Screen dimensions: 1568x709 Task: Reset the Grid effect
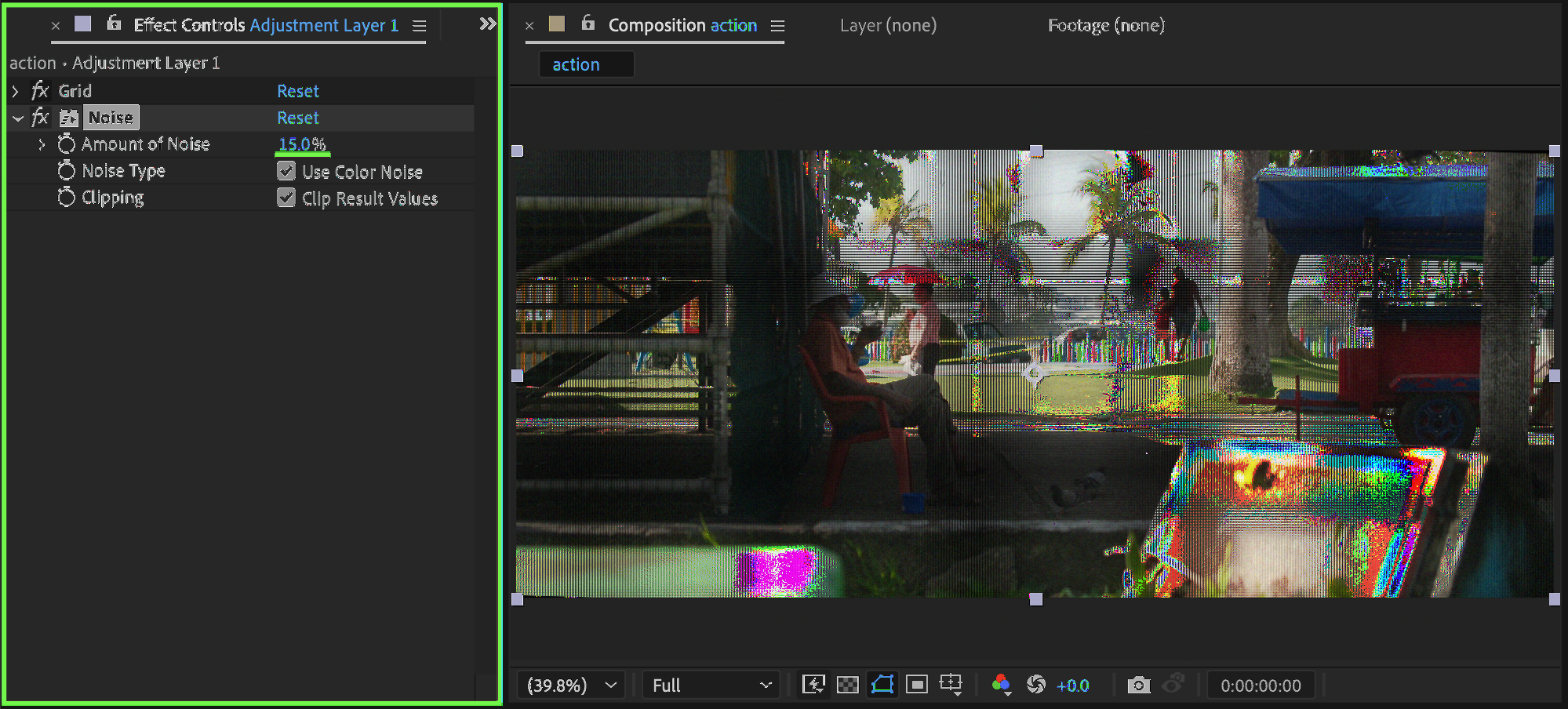298,91
